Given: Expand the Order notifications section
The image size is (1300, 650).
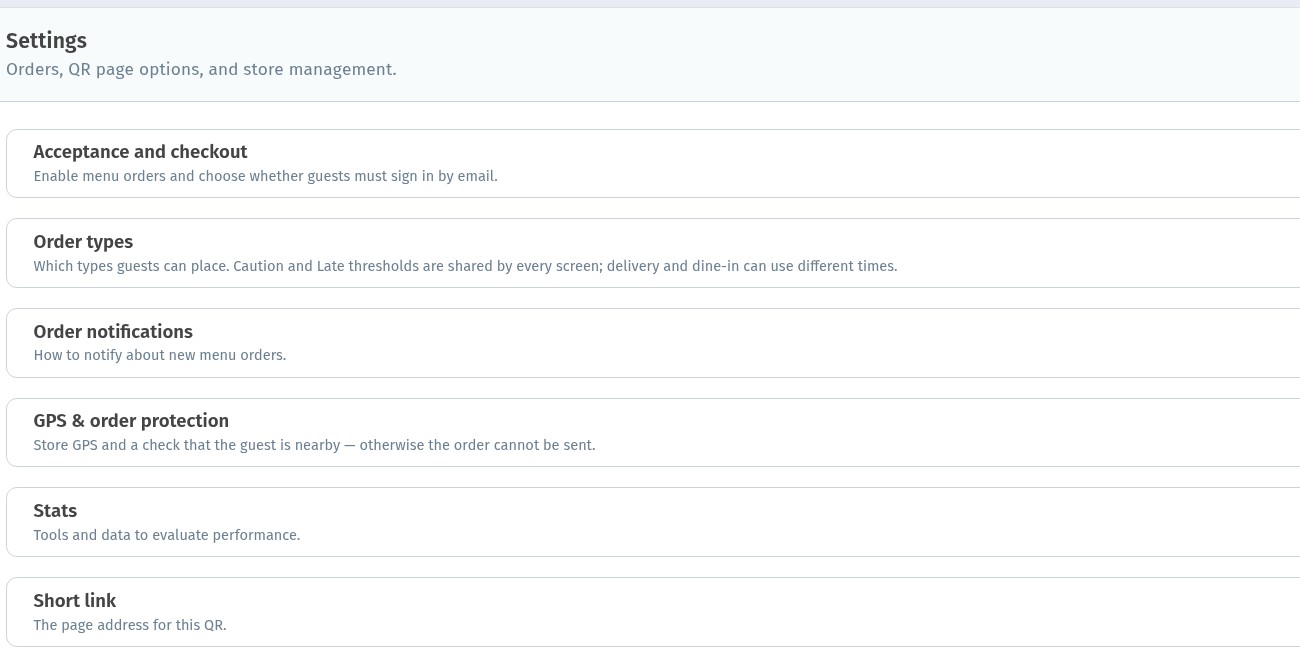Looking at the screenshot, I should pyautogui.click(x=653, y=343).
